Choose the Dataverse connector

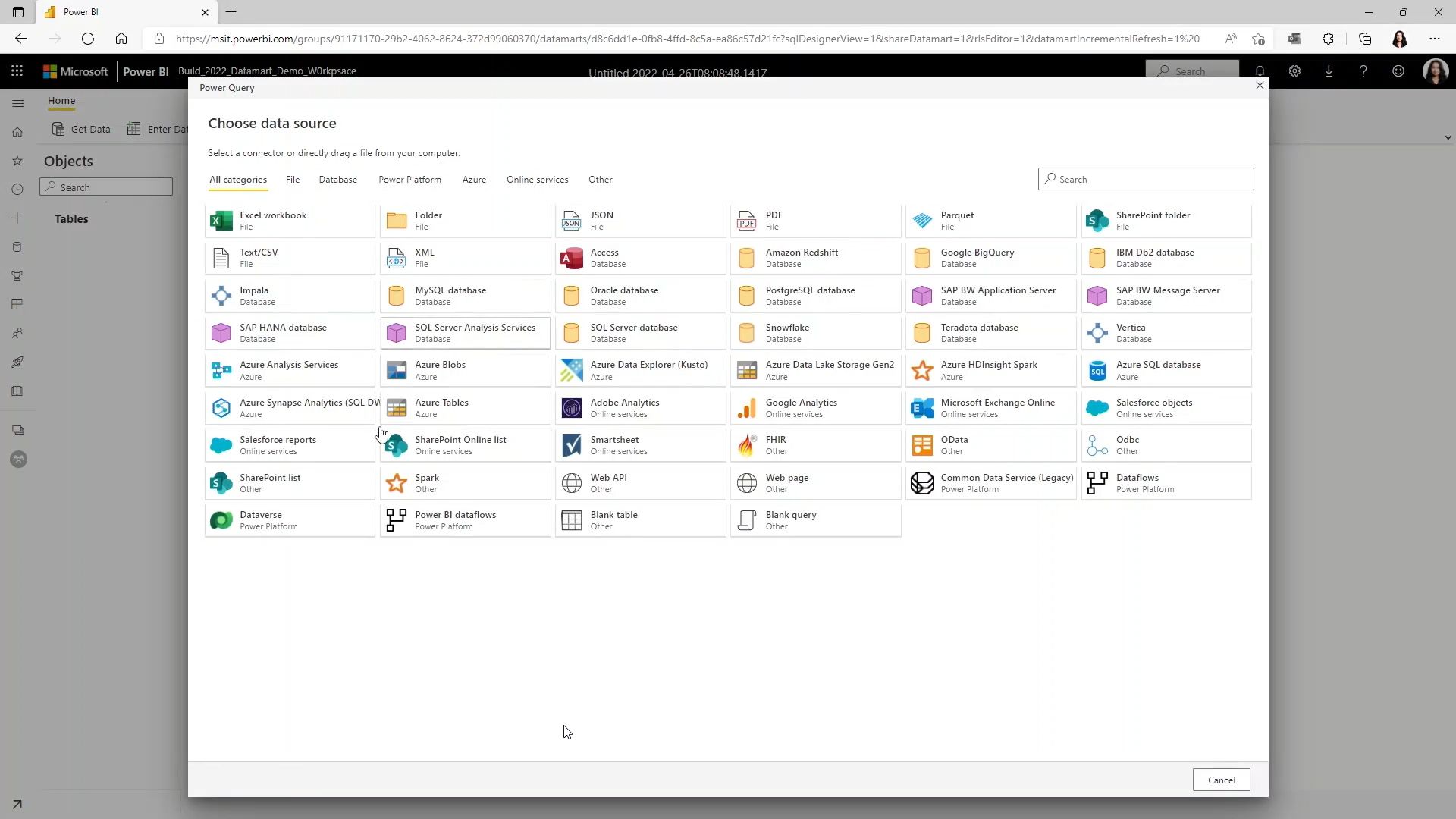290,520
